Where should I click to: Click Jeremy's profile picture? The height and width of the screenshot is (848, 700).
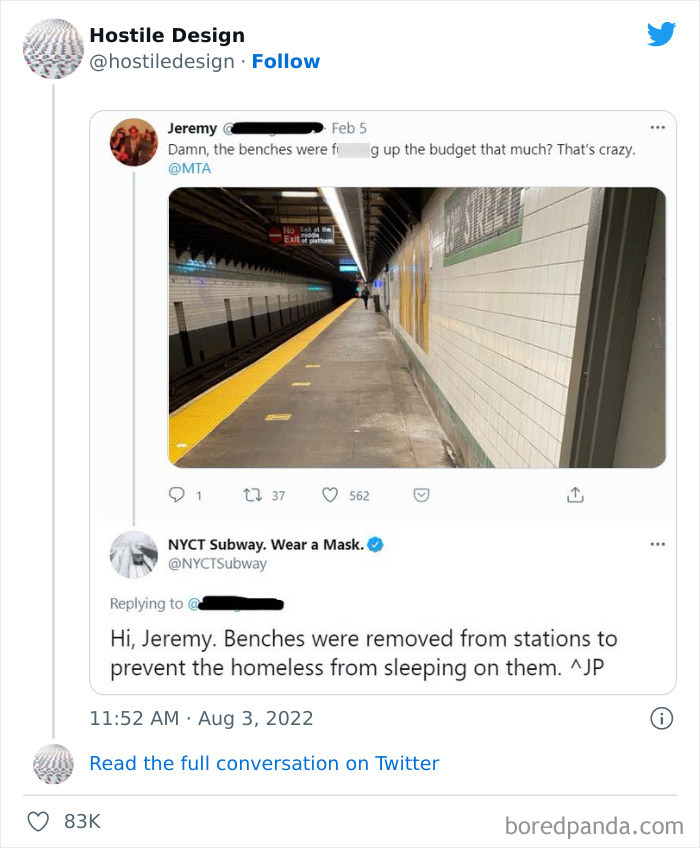tap(134, 142)
